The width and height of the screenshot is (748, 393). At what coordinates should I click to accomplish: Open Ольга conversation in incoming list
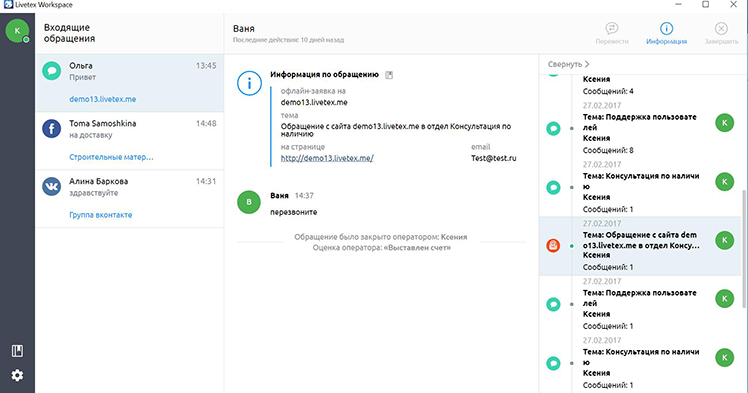[130, 83]
